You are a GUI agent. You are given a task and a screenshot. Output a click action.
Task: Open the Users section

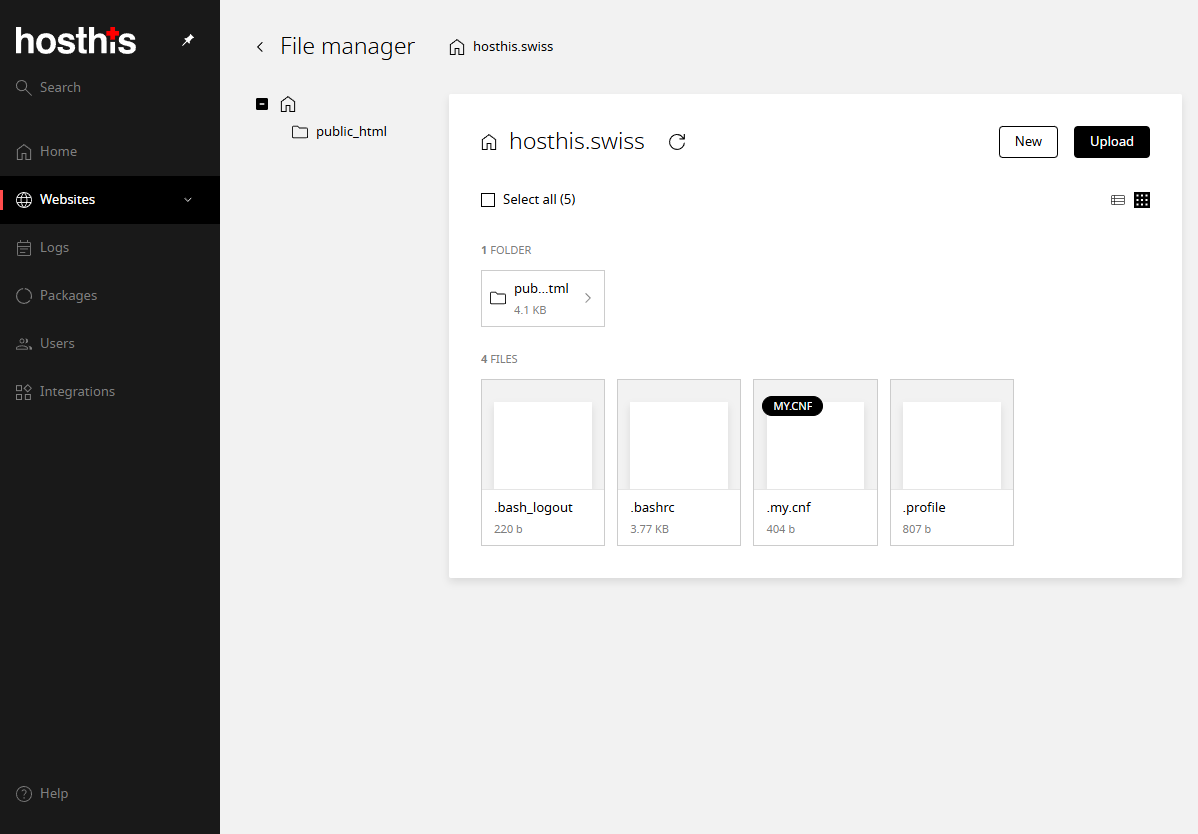pyautogui.click(x=57, y=343)
